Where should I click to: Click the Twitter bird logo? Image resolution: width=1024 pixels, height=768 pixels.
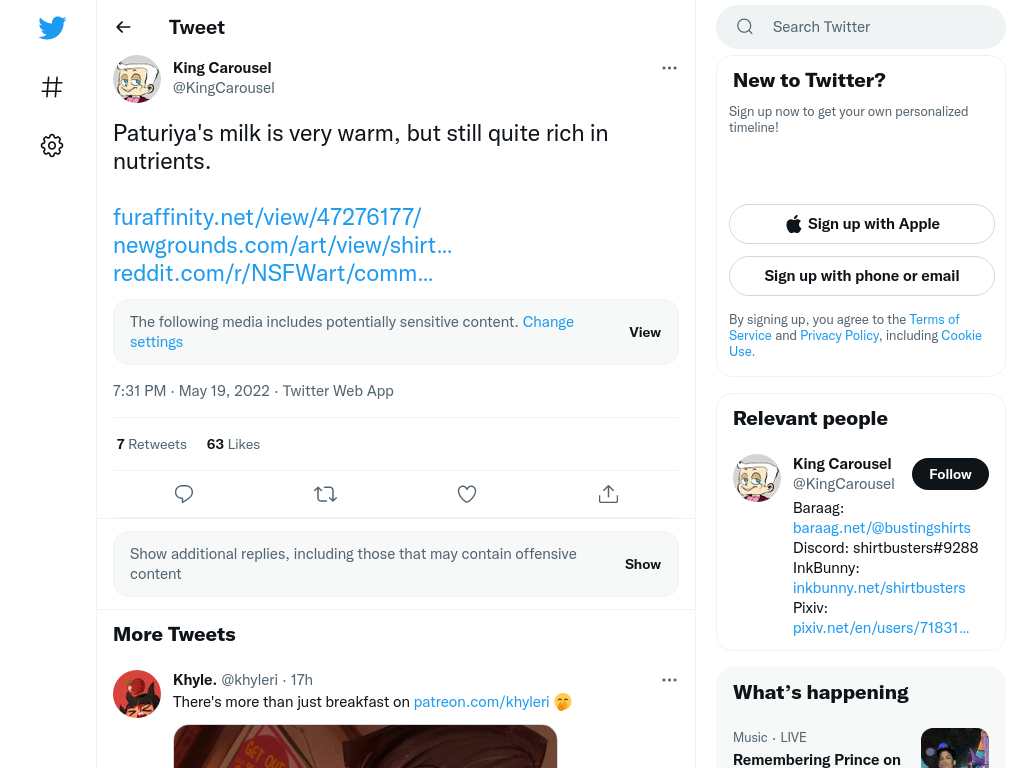[x=52, y=28]
